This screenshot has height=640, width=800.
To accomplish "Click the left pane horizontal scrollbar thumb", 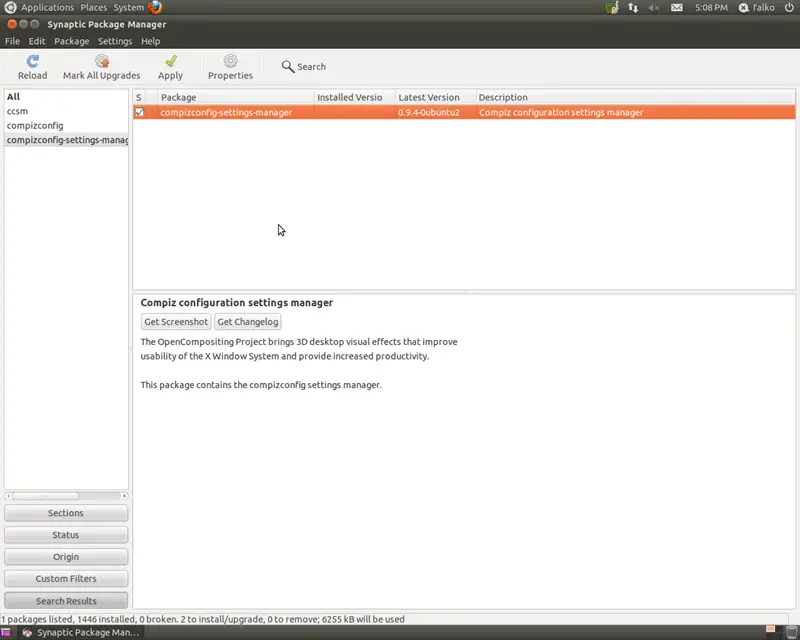I will (x=46, y=496).
